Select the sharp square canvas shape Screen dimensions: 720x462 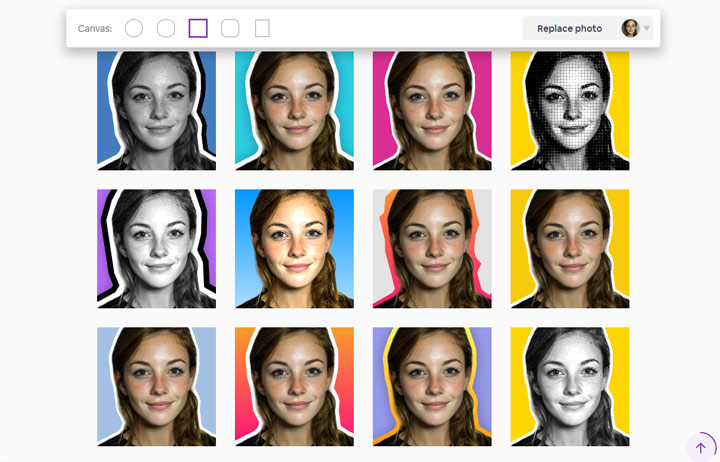pyautogui.click(x=198, y=28)
